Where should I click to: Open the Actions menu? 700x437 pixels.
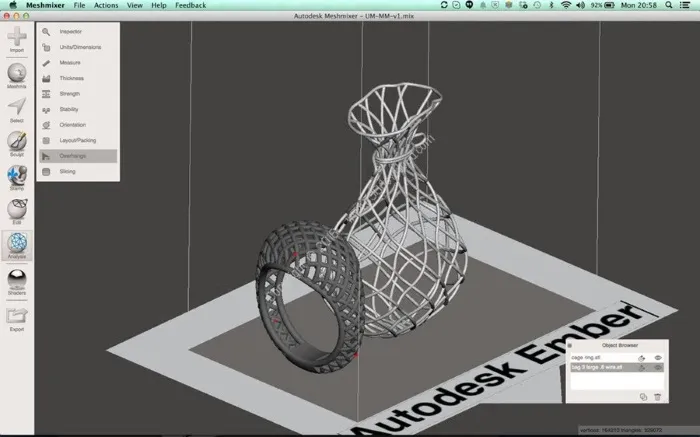coord(106,5)
